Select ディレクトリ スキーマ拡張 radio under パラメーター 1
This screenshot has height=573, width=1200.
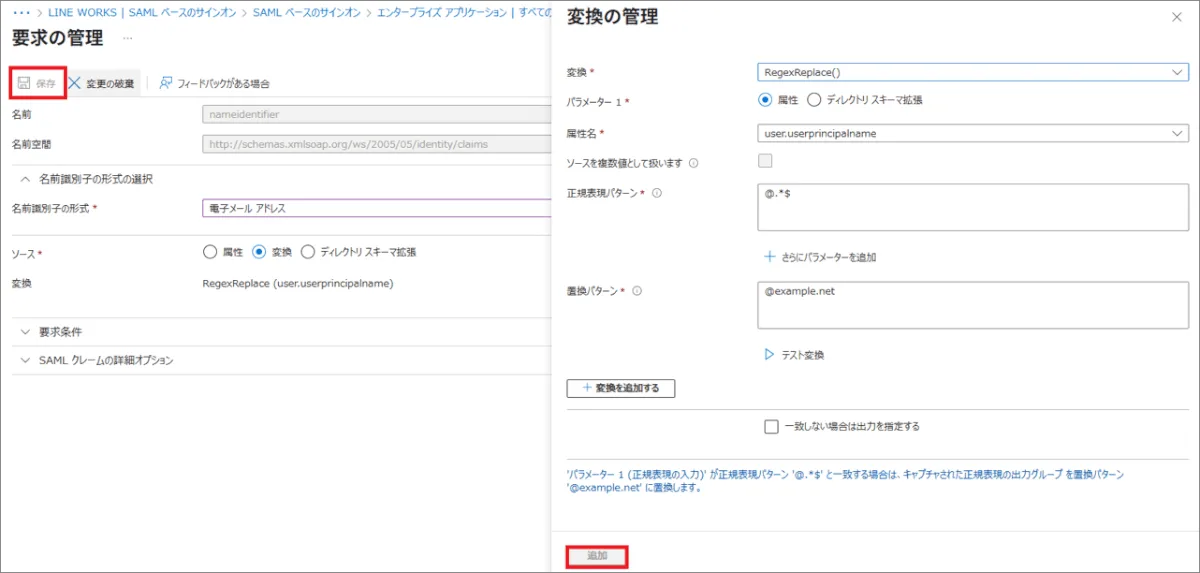click(814, 100)
